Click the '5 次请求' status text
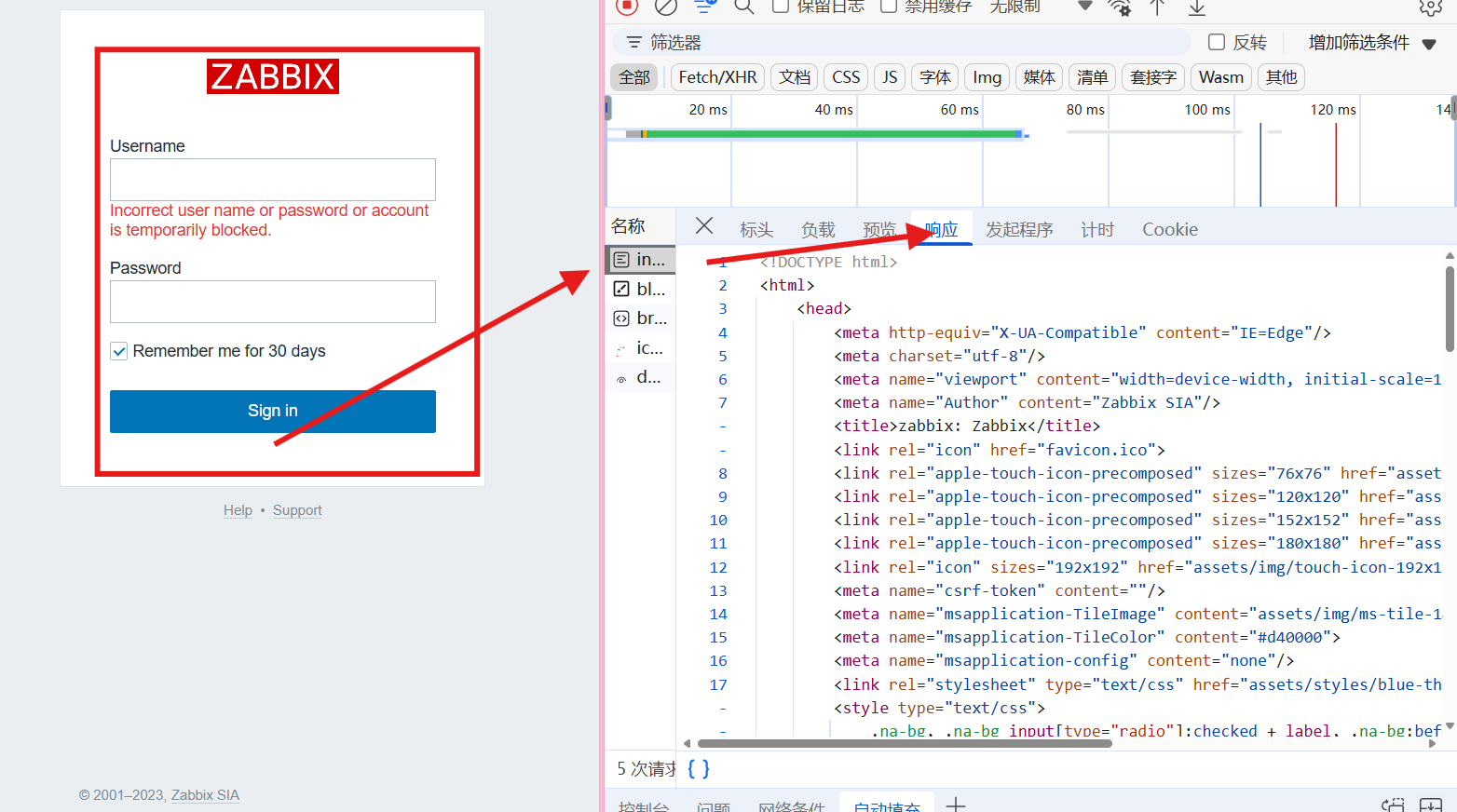This screenshot has width=1457, height=812. click(x=647, y=769)
